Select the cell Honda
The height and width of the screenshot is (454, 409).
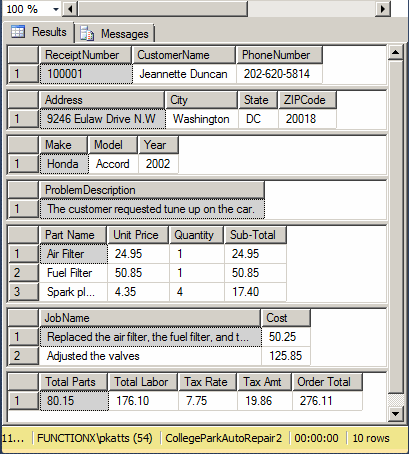(x=64, y=164)
